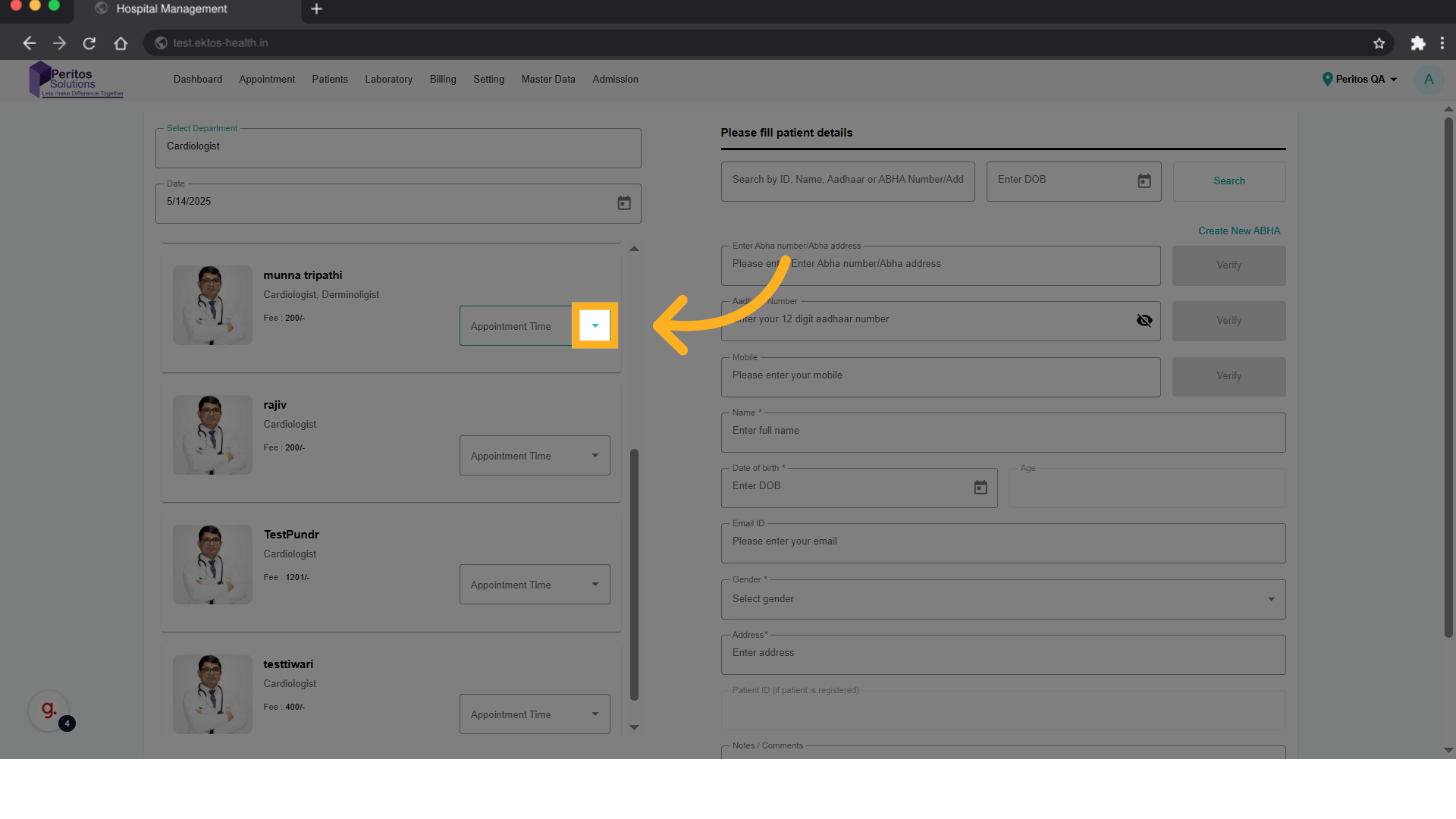The image size is (1456, 819).
Task: Click Create New ABHA link
Action: [1238, 231]
